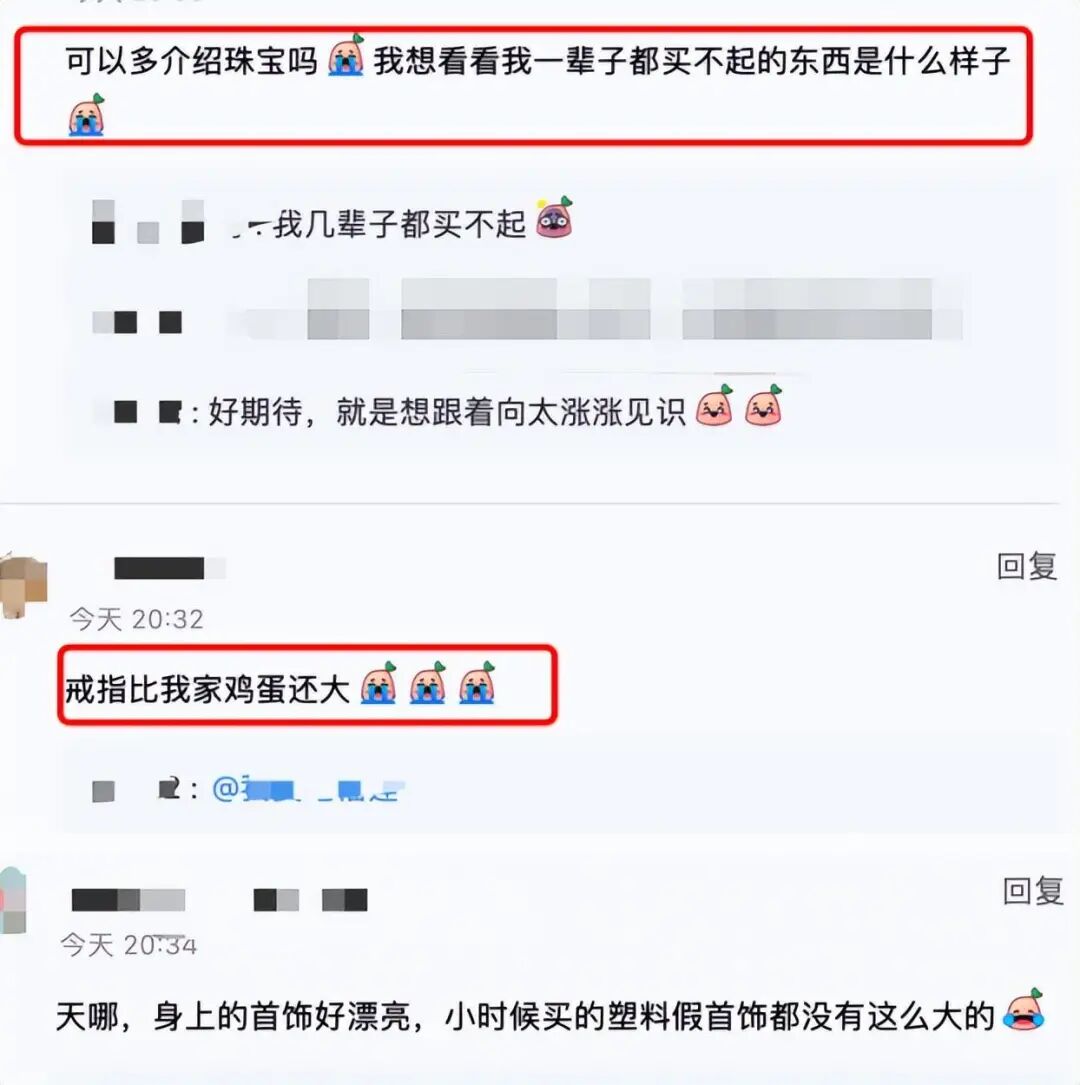
Task: Open the brown avatar of the 20:32 commenter
Action: pos(22,585)
